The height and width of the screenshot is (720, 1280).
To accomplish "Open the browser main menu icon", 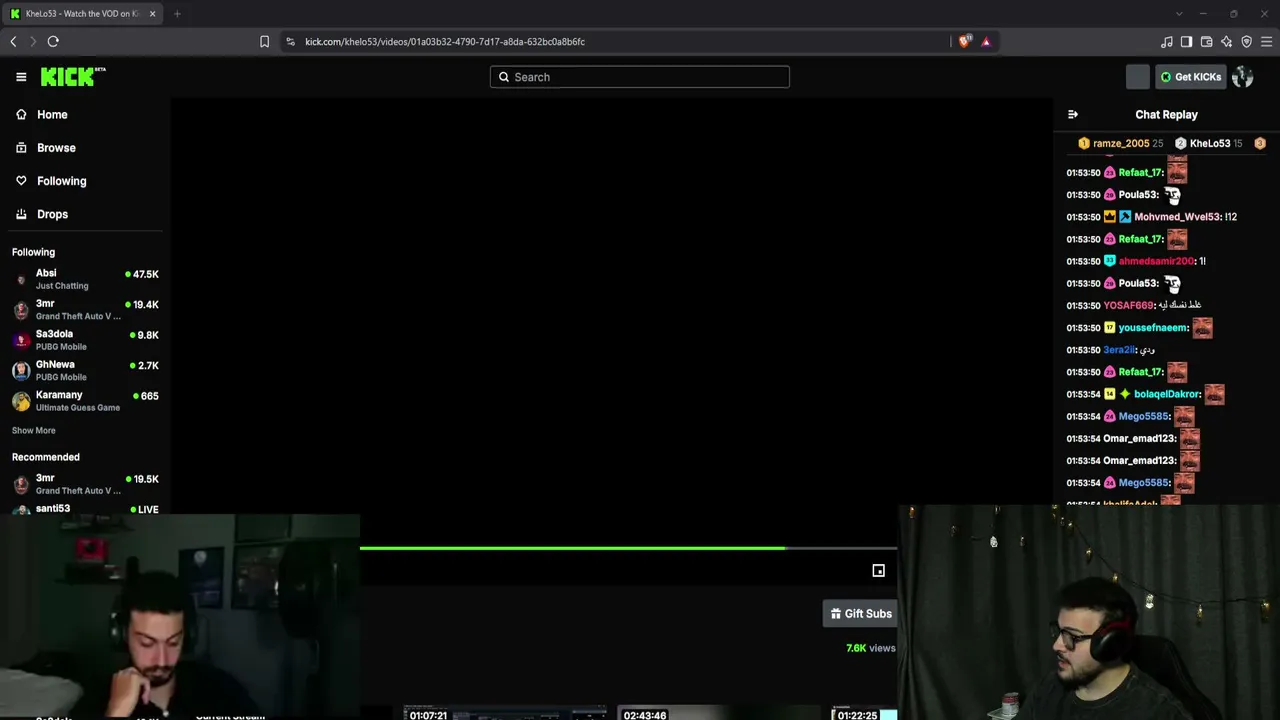I will click(1266, 41).
